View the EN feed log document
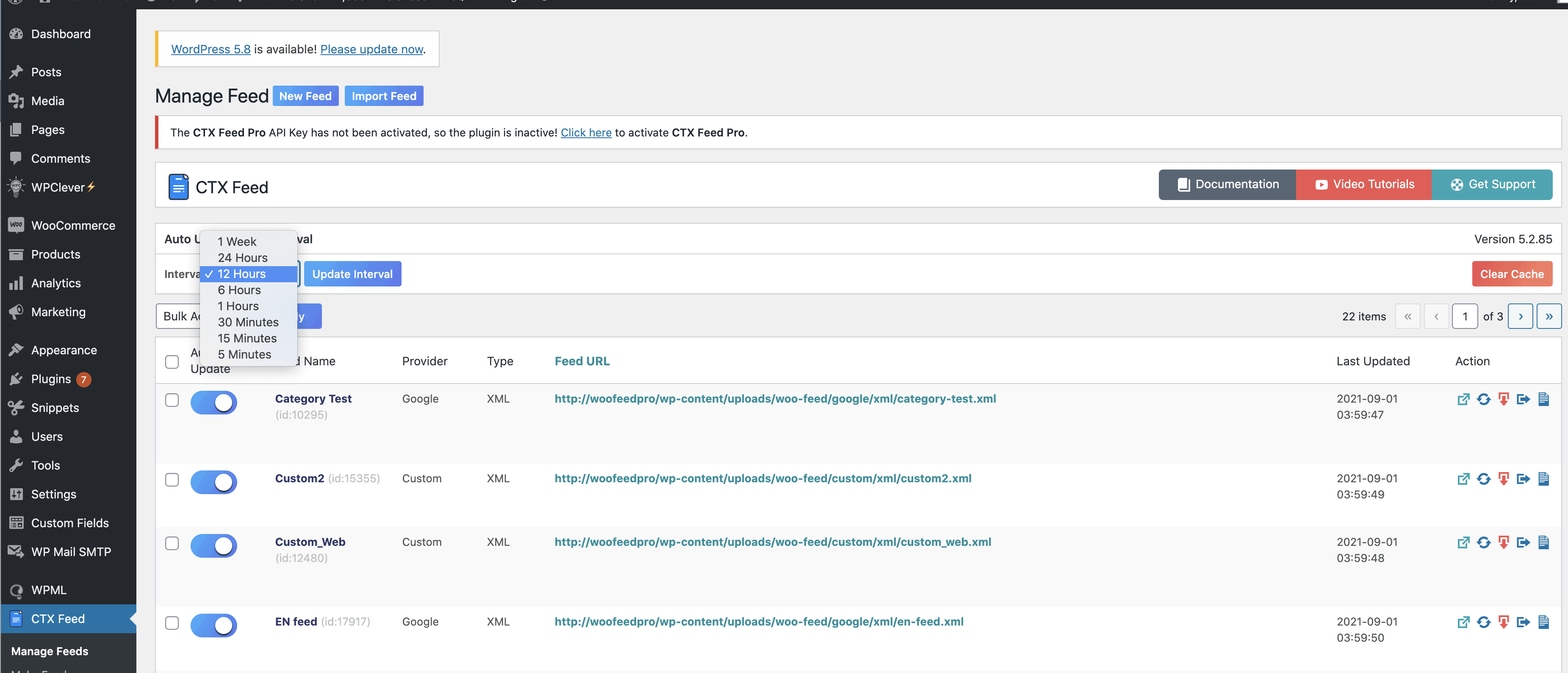This screenshot has height=673, width=1568. [1544, 623]
